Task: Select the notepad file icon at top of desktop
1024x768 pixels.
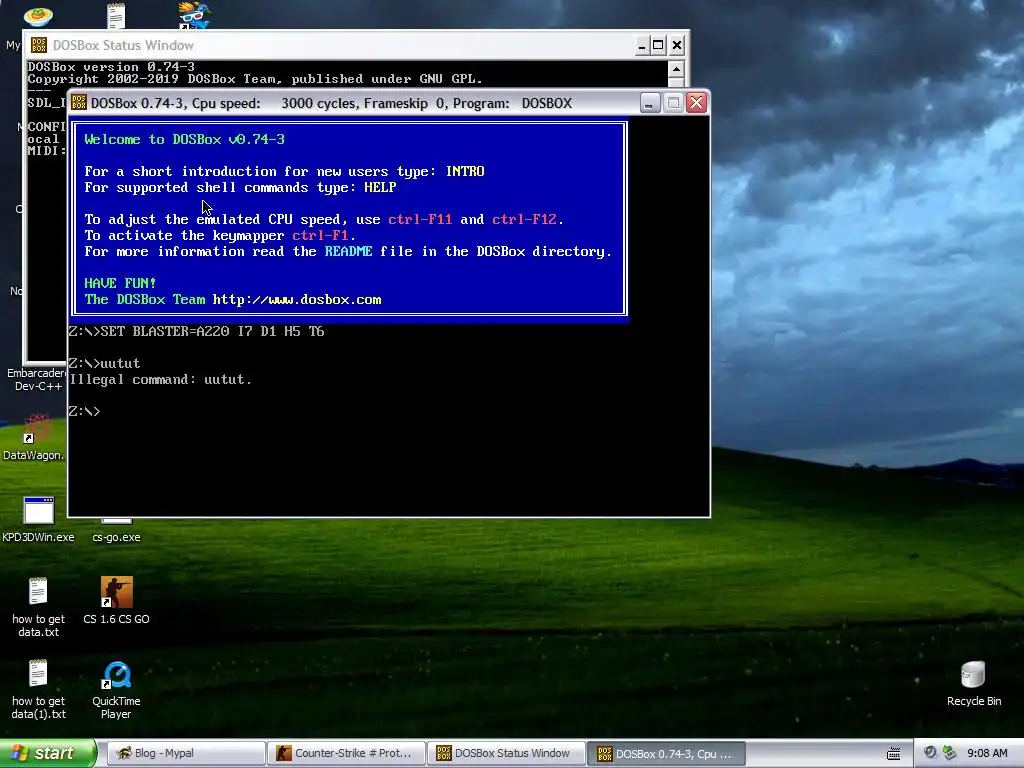Action: [x=116, y=16]
